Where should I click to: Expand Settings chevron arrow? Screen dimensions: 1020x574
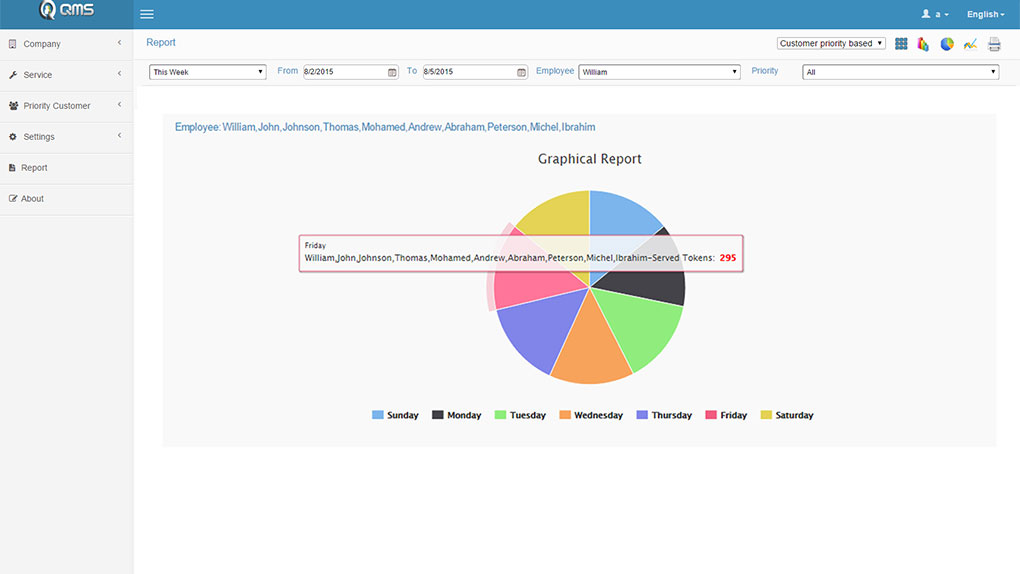coord(120,135)
